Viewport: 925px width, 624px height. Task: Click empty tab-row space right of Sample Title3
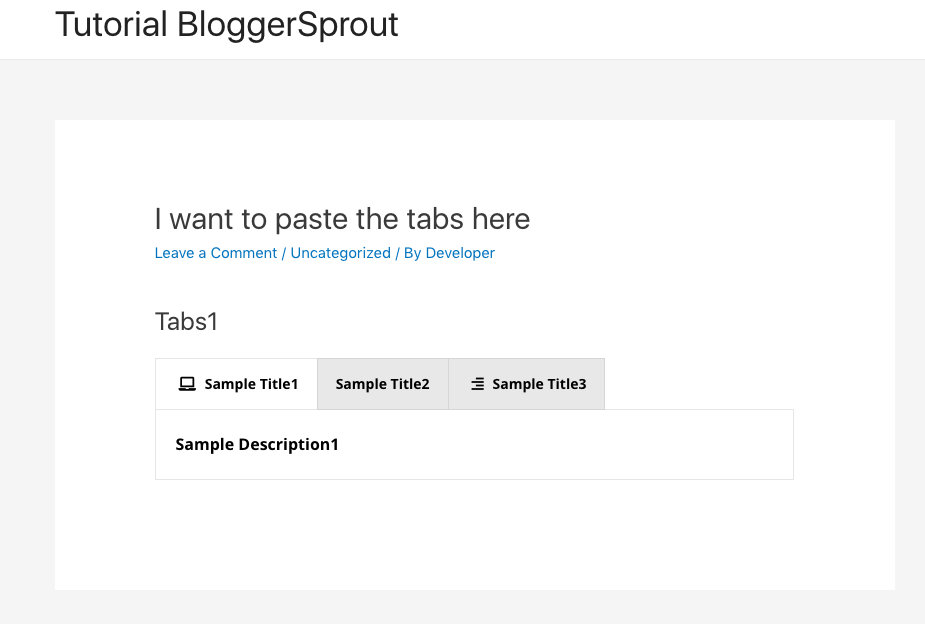699,384
